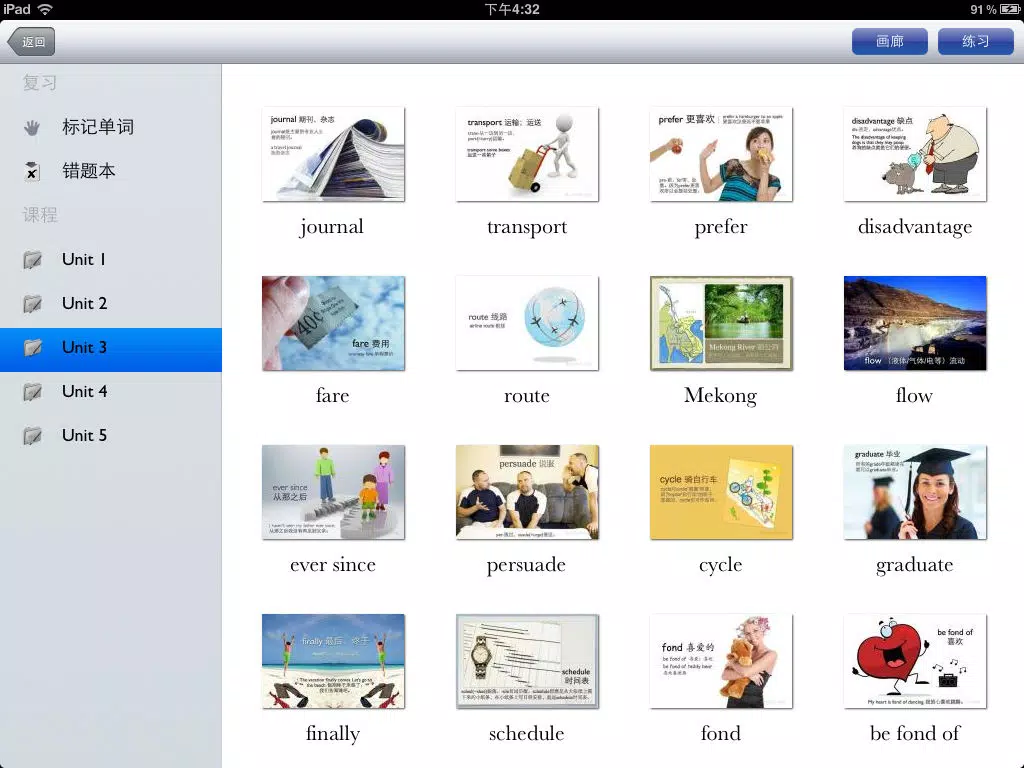Open the finally flashcard thumbnail
This screenshot has height=768, width=1024.
click(x=333, y=662)
